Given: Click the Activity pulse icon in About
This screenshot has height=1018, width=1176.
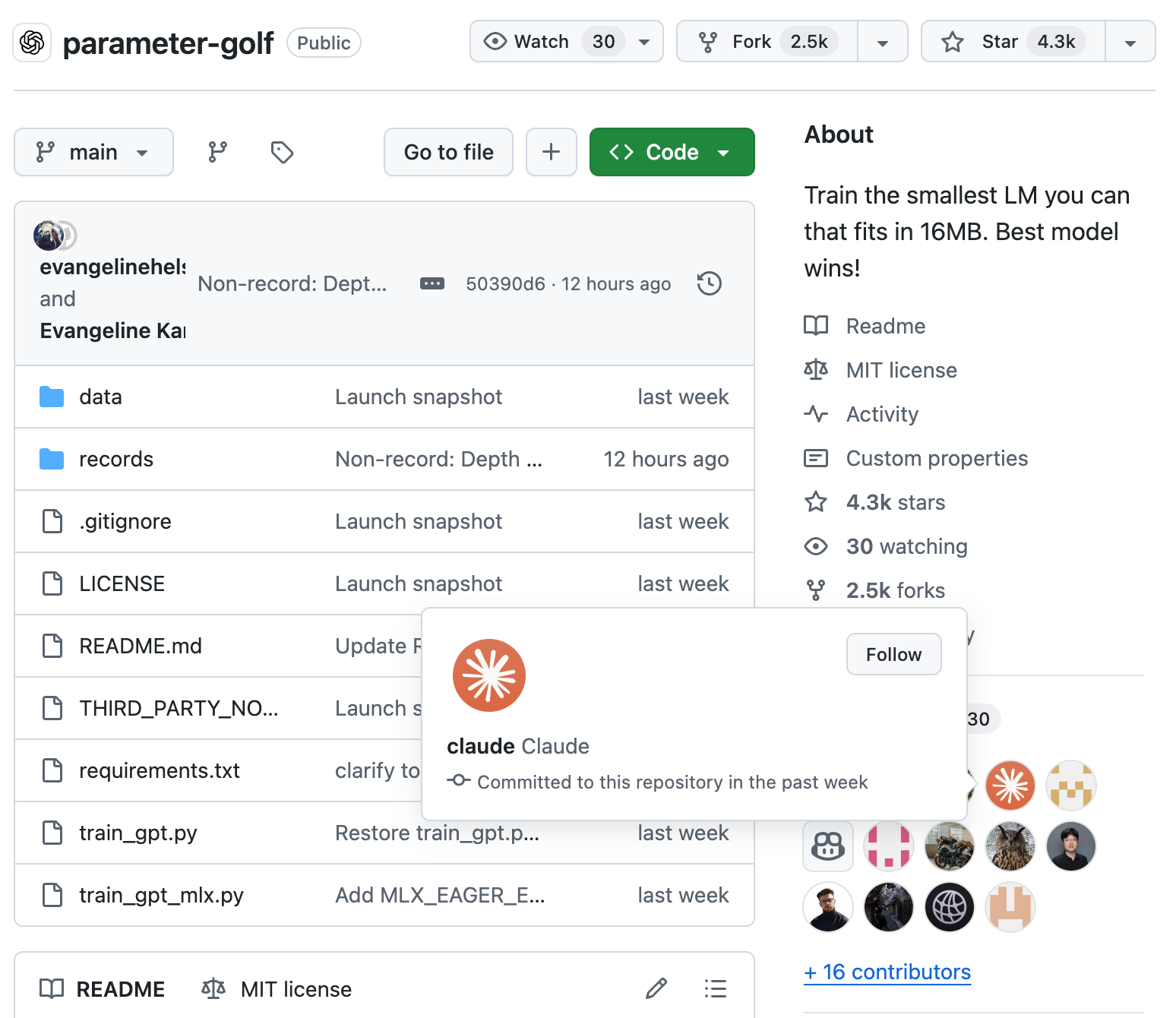Looking at the screenshot, I should point(815,414).
